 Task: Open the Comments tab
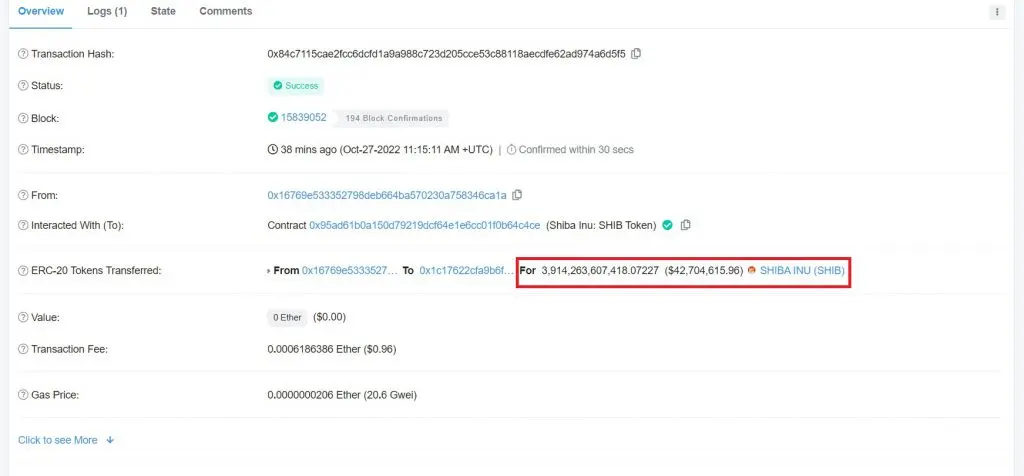tap(225, 11)
